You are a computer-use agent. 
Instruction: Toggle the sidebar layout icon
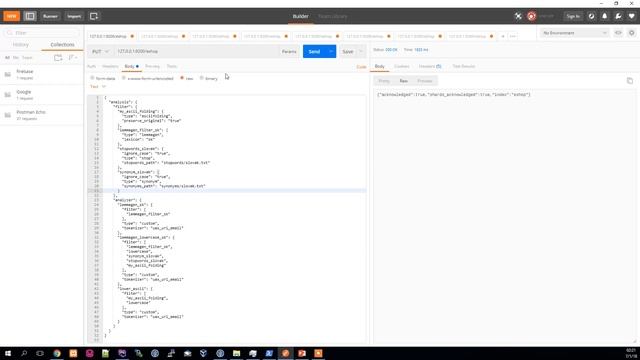tap(30, 16)
